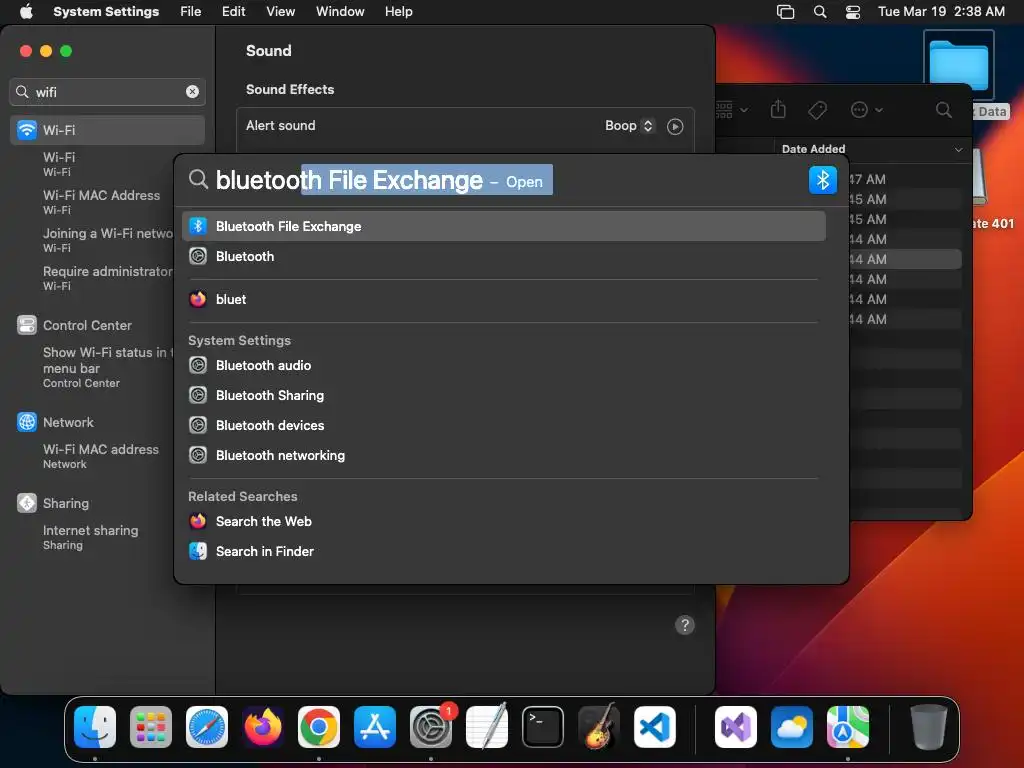Screen dimensions: 1024x768
Task: Select Wi-Fi in System Settings sidebar
Action: 108,130
